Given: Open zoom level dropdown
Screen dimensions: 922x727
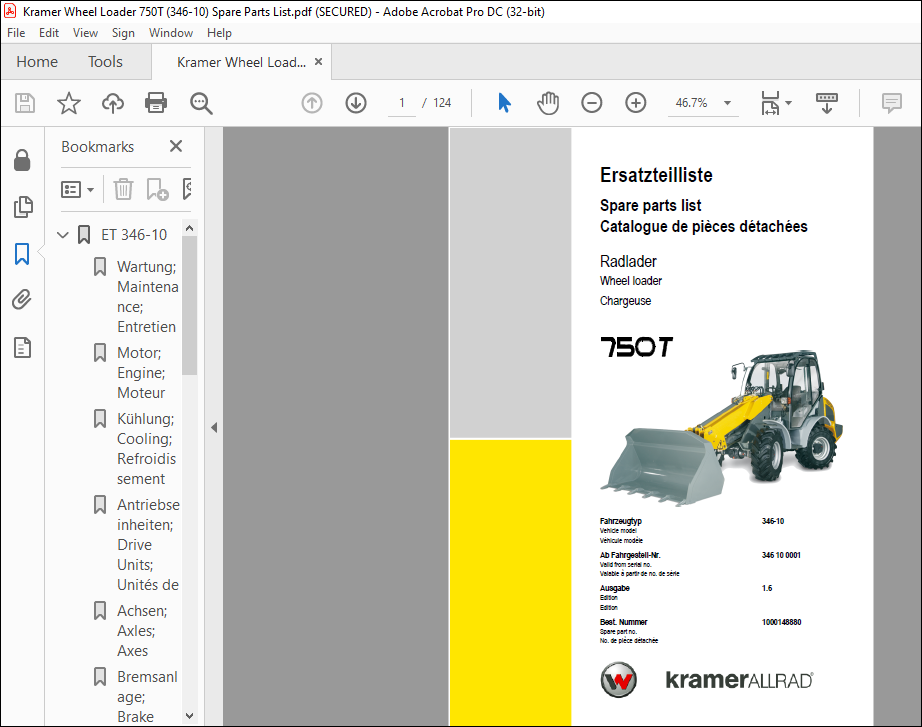Looking at the screenshot, I should tap(727, 103).
